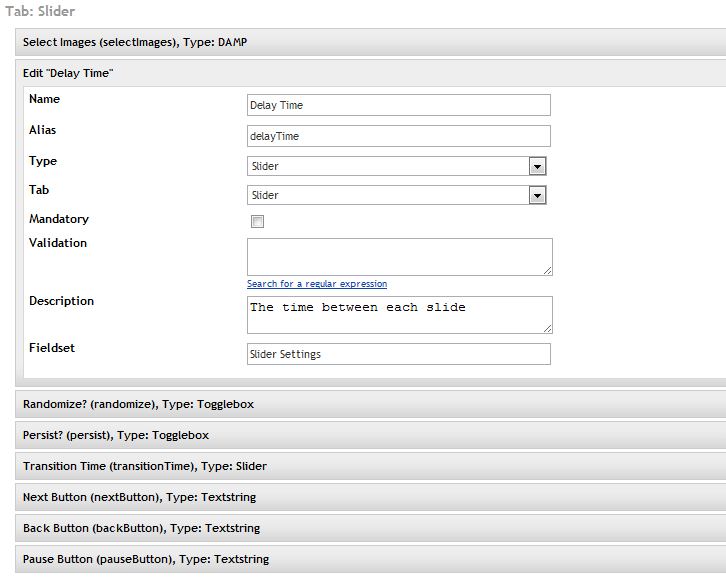Open the Tab dropdown arrow
This screenshot has height=585, width=726.
537,195
